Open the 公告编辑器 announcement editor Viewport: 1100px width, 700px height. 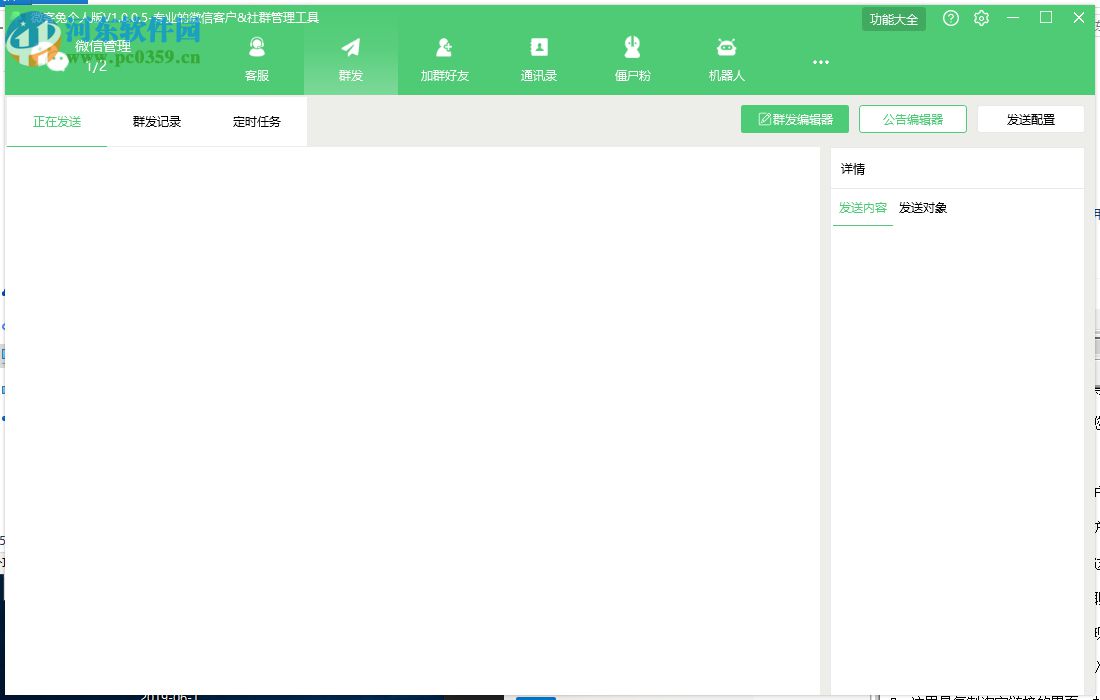[x=912, y=118]
